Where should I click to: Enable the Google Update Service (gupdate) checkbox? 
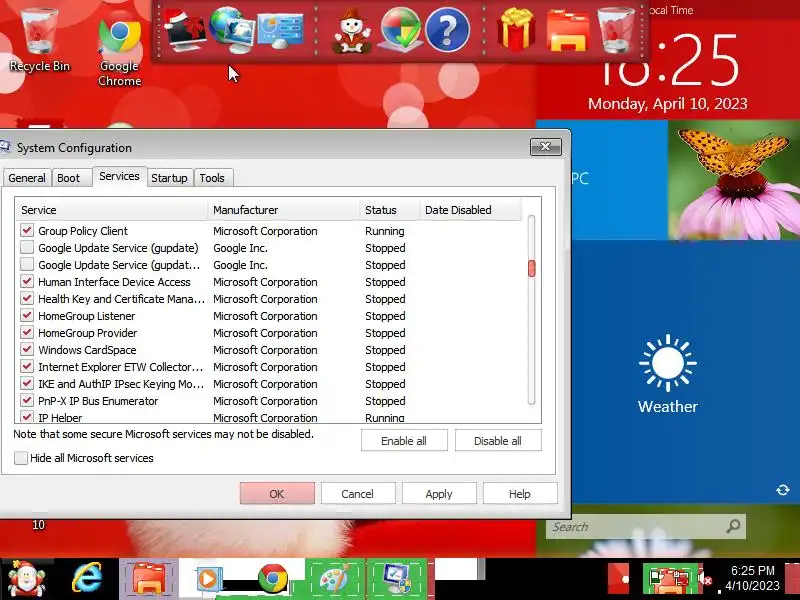[x=27, y=248]
